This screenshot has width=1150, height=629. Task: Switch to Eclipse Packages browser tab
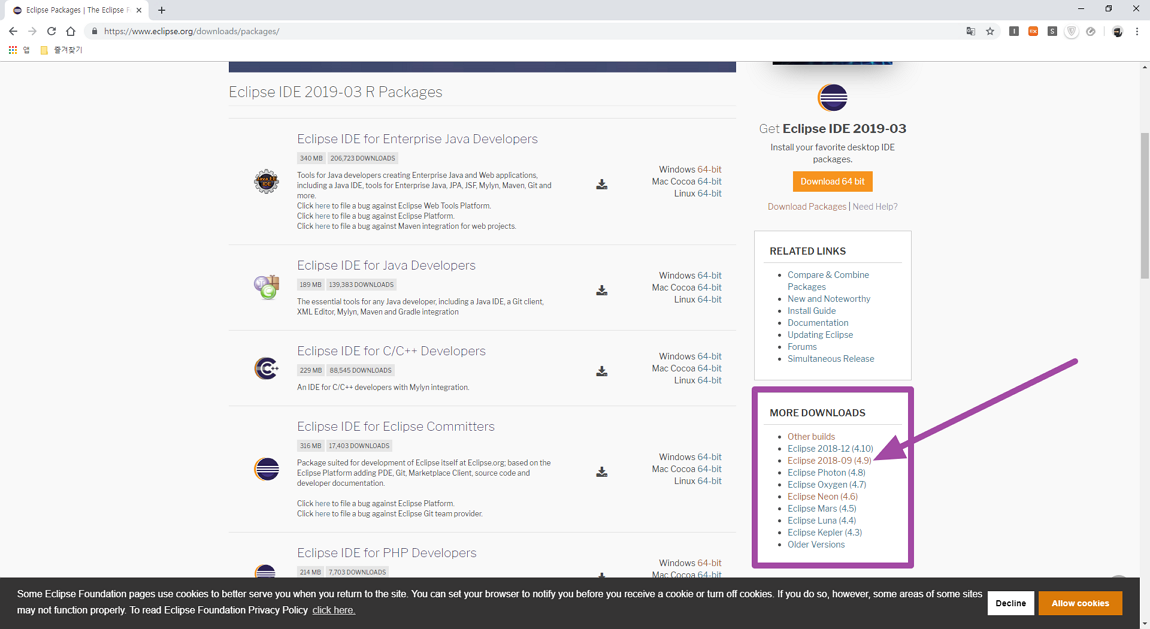pos(76,10)
